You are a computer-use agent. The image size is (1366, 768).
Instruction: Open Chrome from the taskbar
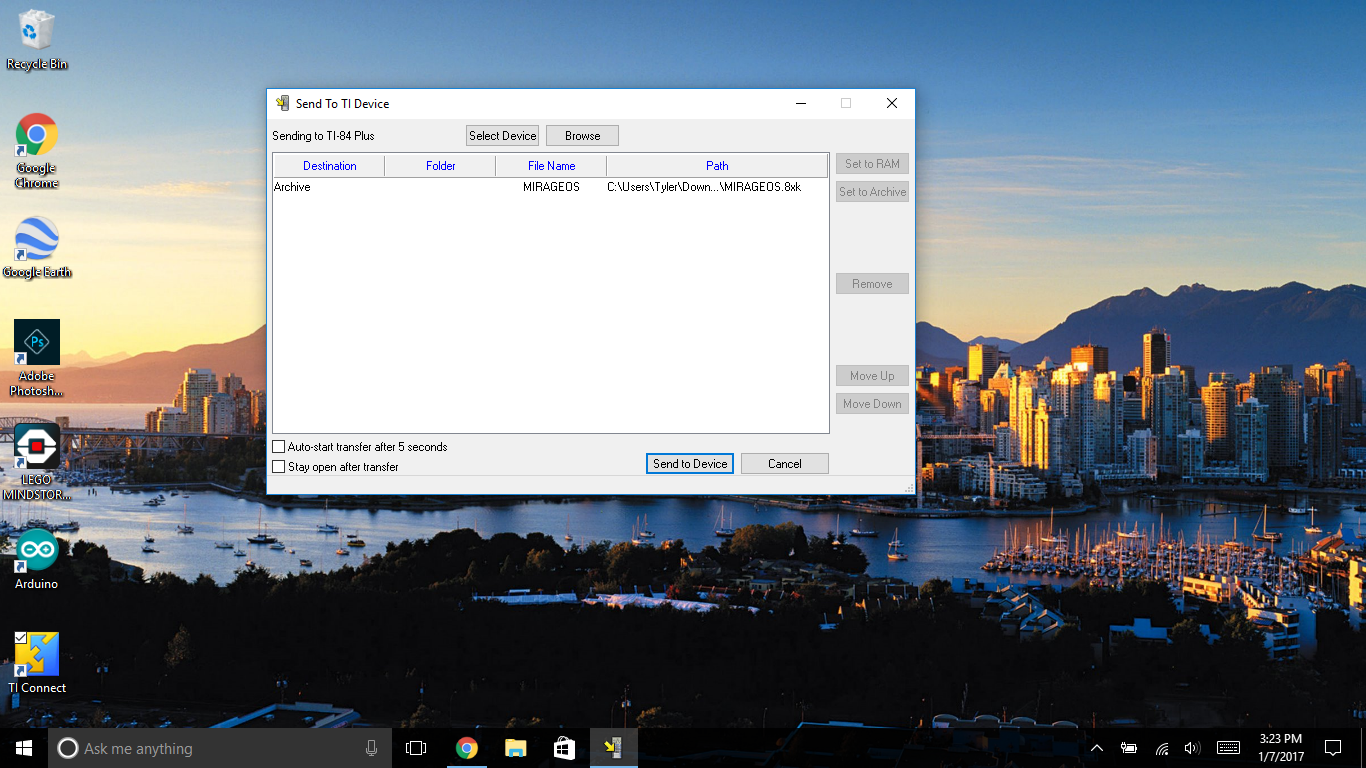coord(466,748)
